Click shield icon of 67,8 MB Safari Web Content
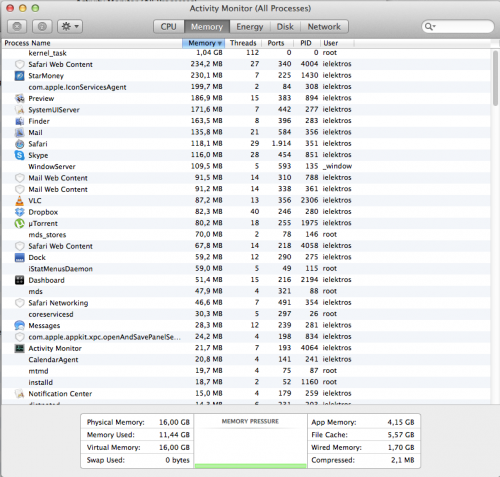The width and height of the screenshot is (500, 477). [20, 246]
